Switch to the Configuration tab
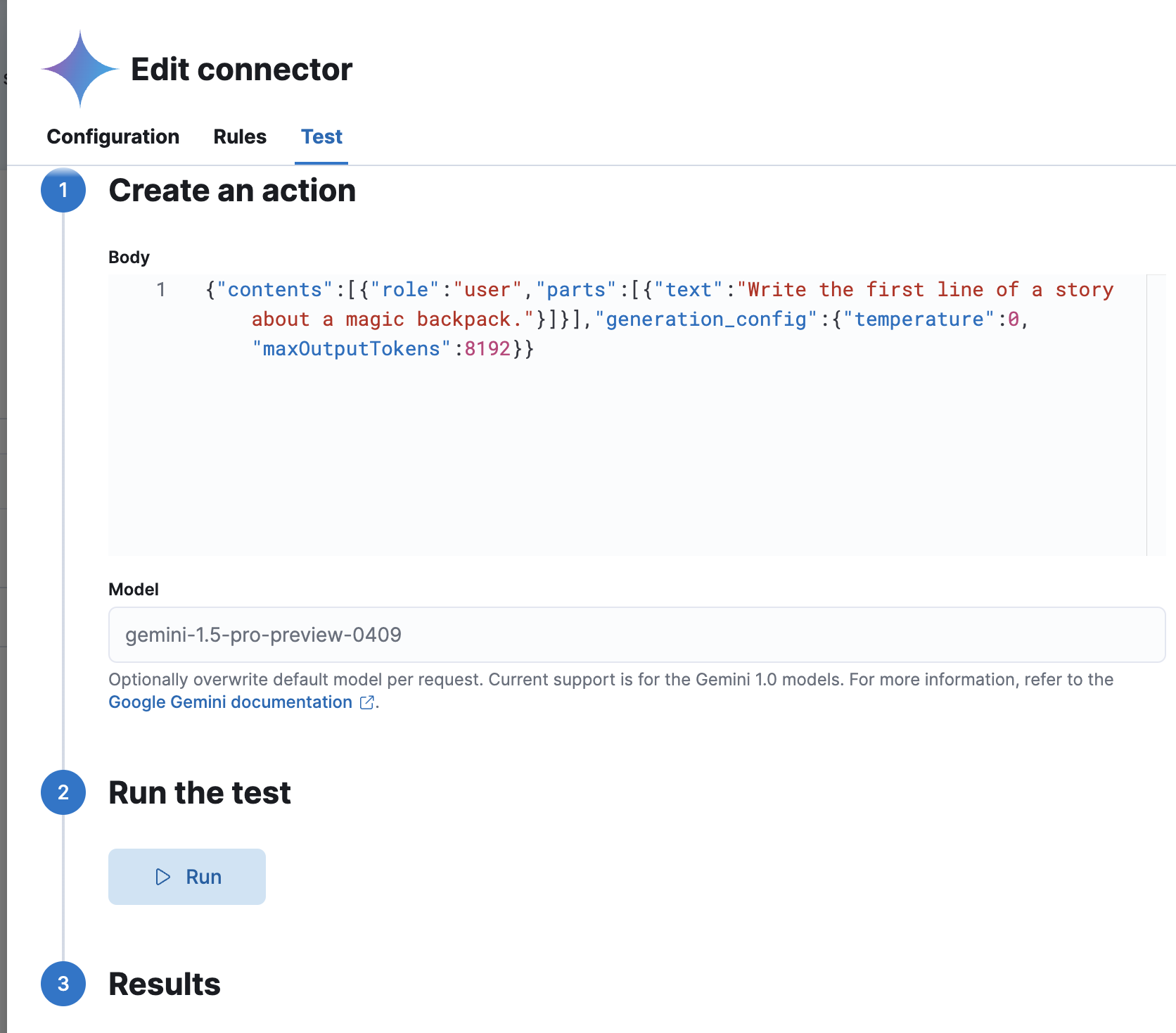1176x1033 pixels. click(113, 137)
